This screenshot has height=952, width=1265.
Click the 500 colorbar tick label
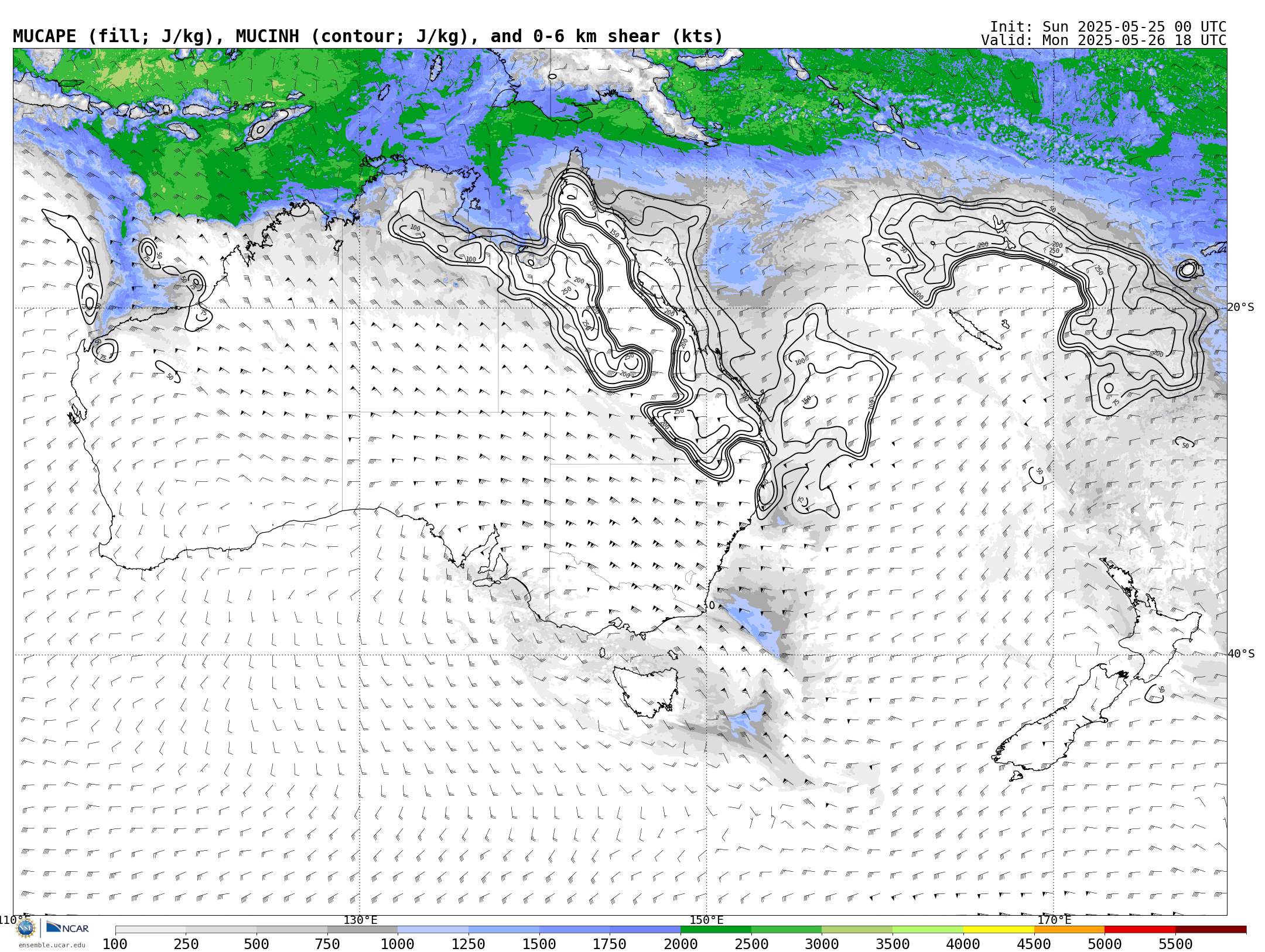click(x=257, y=944)
